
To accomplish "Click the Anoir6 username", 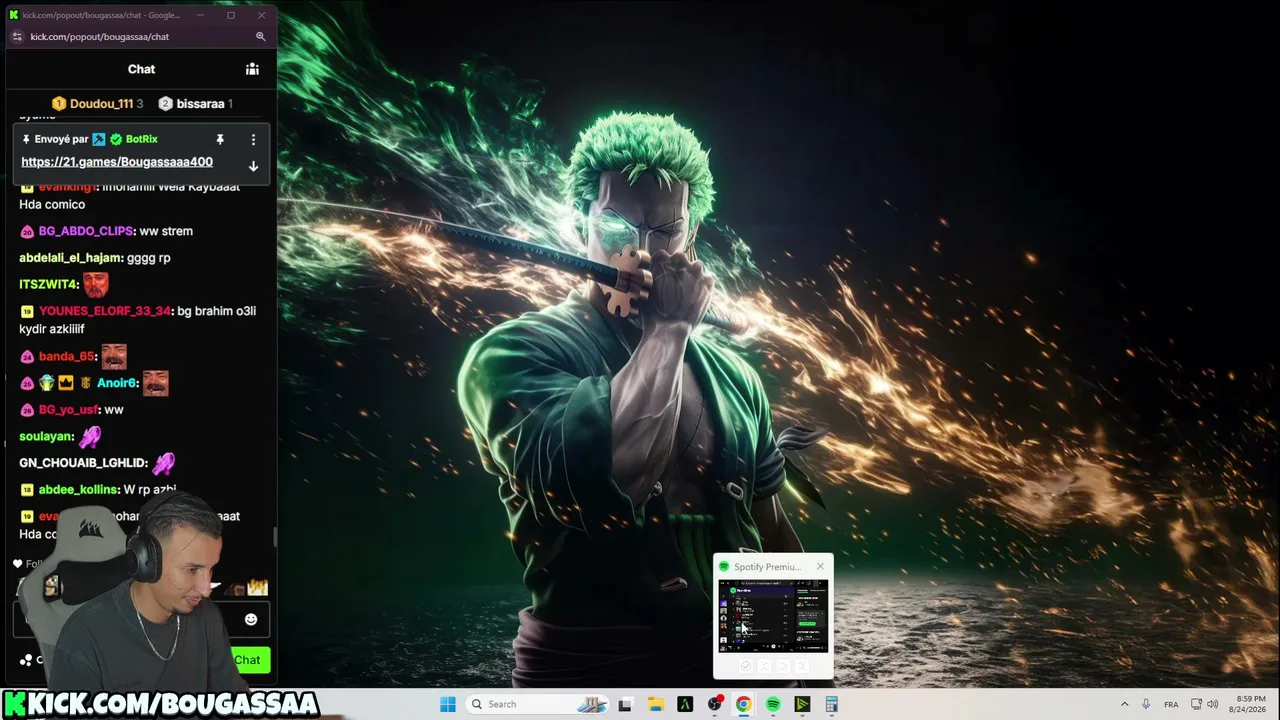I will (x=116, y=383).
